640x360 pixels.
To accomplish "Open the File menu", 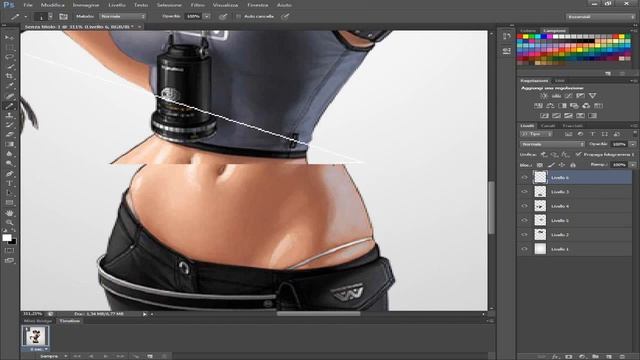I will tap(28, 5).
